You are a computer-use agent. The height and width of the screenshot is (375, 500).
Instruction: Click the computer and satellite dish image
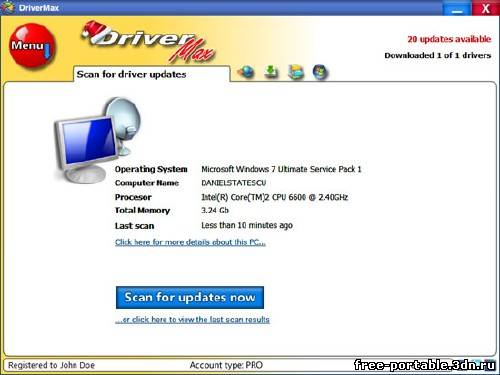98,140
